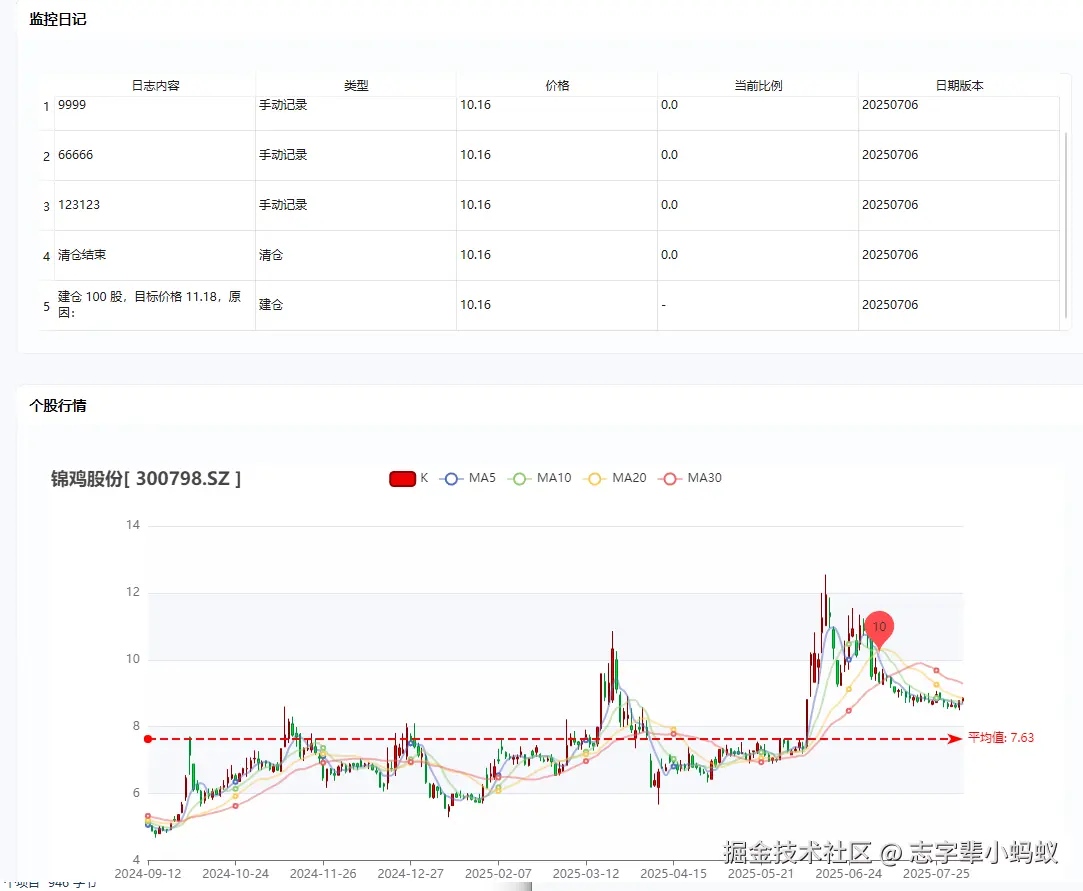The height and width of the screenshot is (891, 1083).
Task: Click the row number 1 cell
Action: tap(46, 106)
